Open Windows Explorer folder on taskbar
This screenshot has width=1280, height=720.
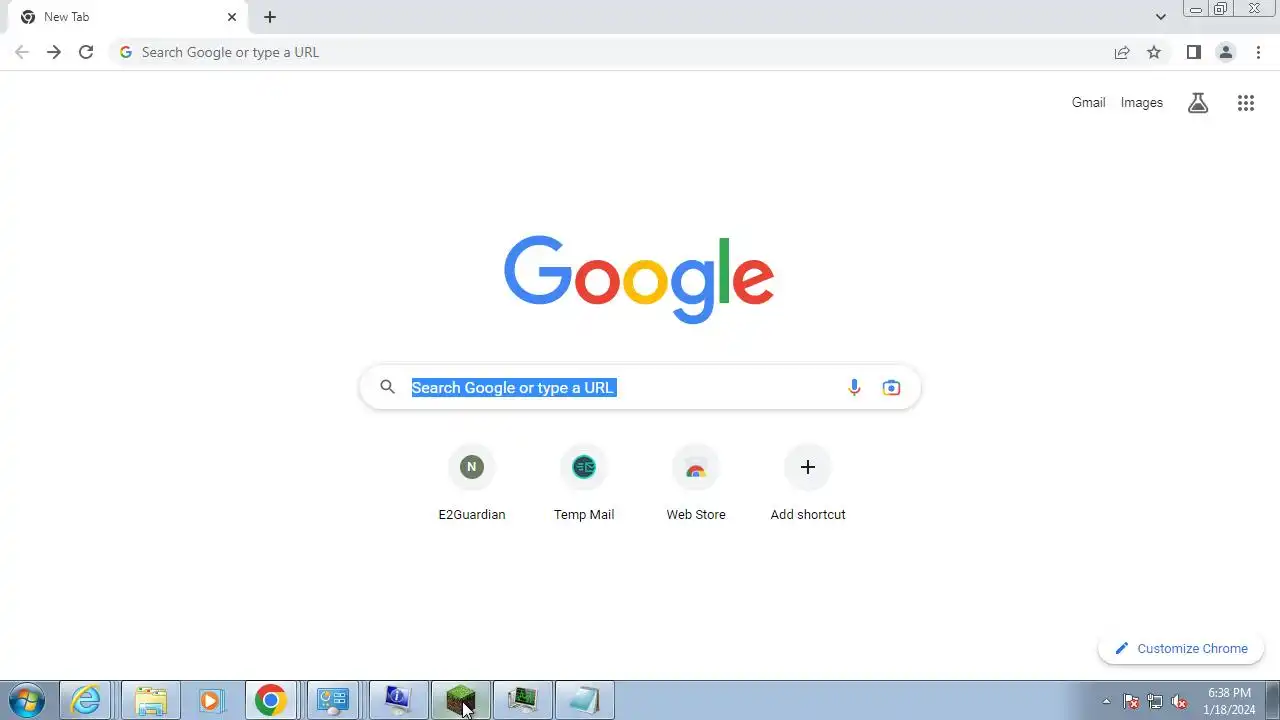click(x=151, y=700)
